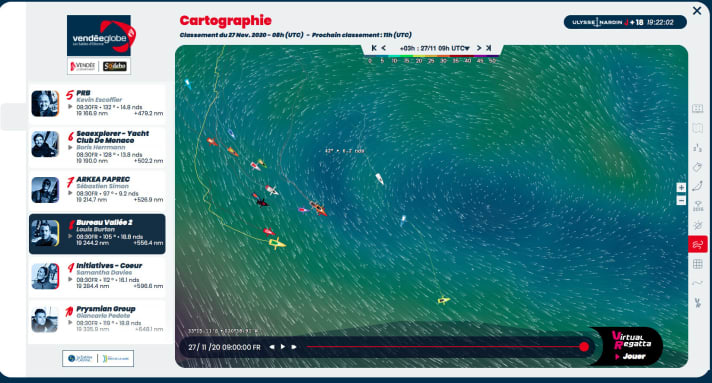Click the bottom-most icon in the right toolbar

pos(698,303)
